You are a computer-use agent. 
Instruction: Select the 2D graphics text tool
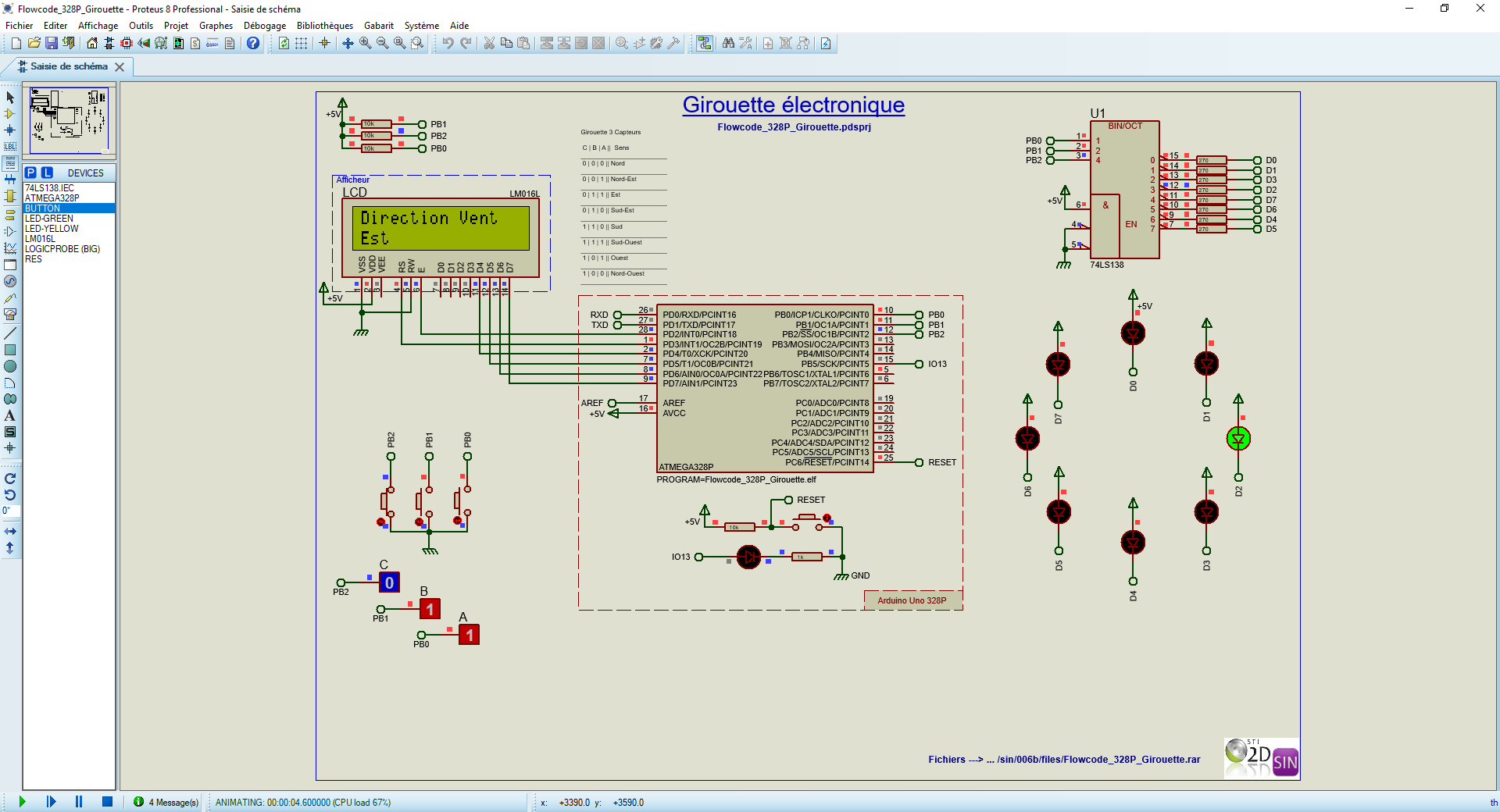(x=10, y=415)
